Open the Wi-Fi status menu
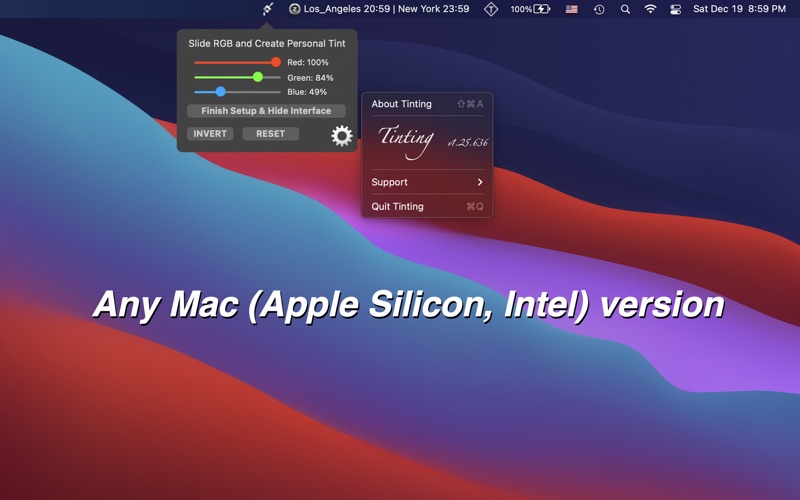The image size is (800, 500). (x=650, y=9)
